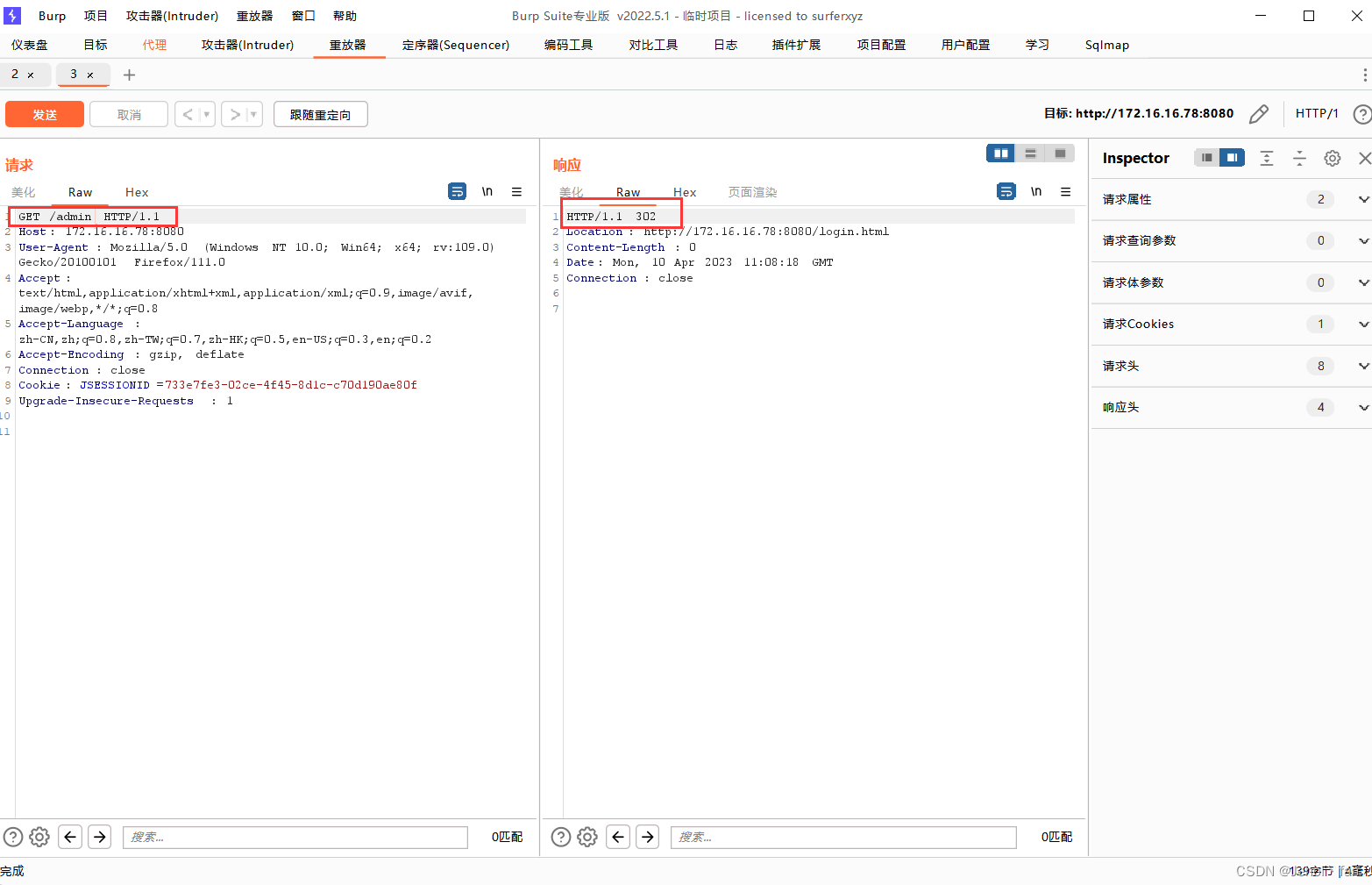
Task: Open the 插件扩展 extensions tab
Action: point(796,45)
